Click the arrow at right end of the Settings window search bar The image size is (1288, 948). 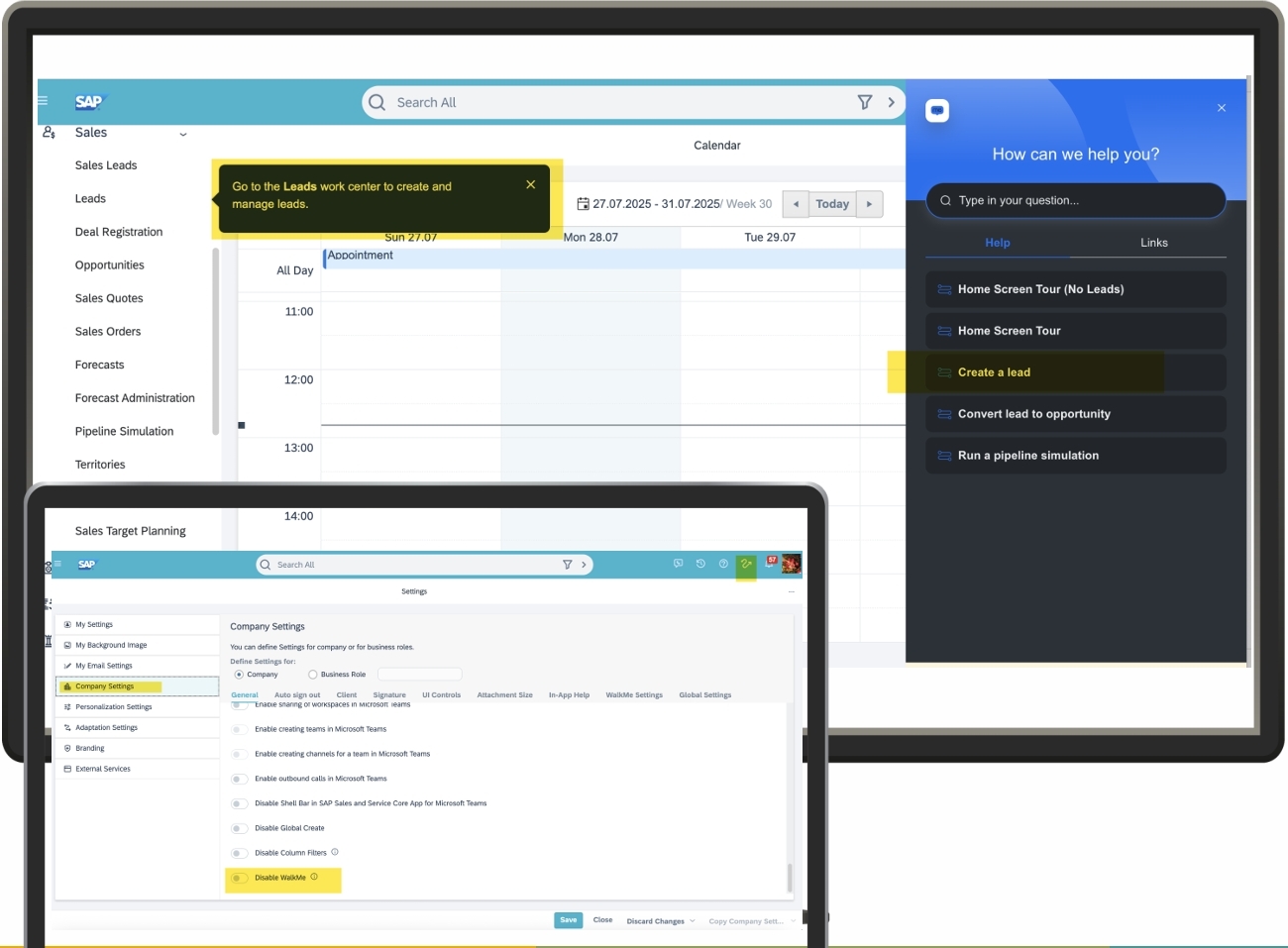pyautogui.click(x=585, y=565)
